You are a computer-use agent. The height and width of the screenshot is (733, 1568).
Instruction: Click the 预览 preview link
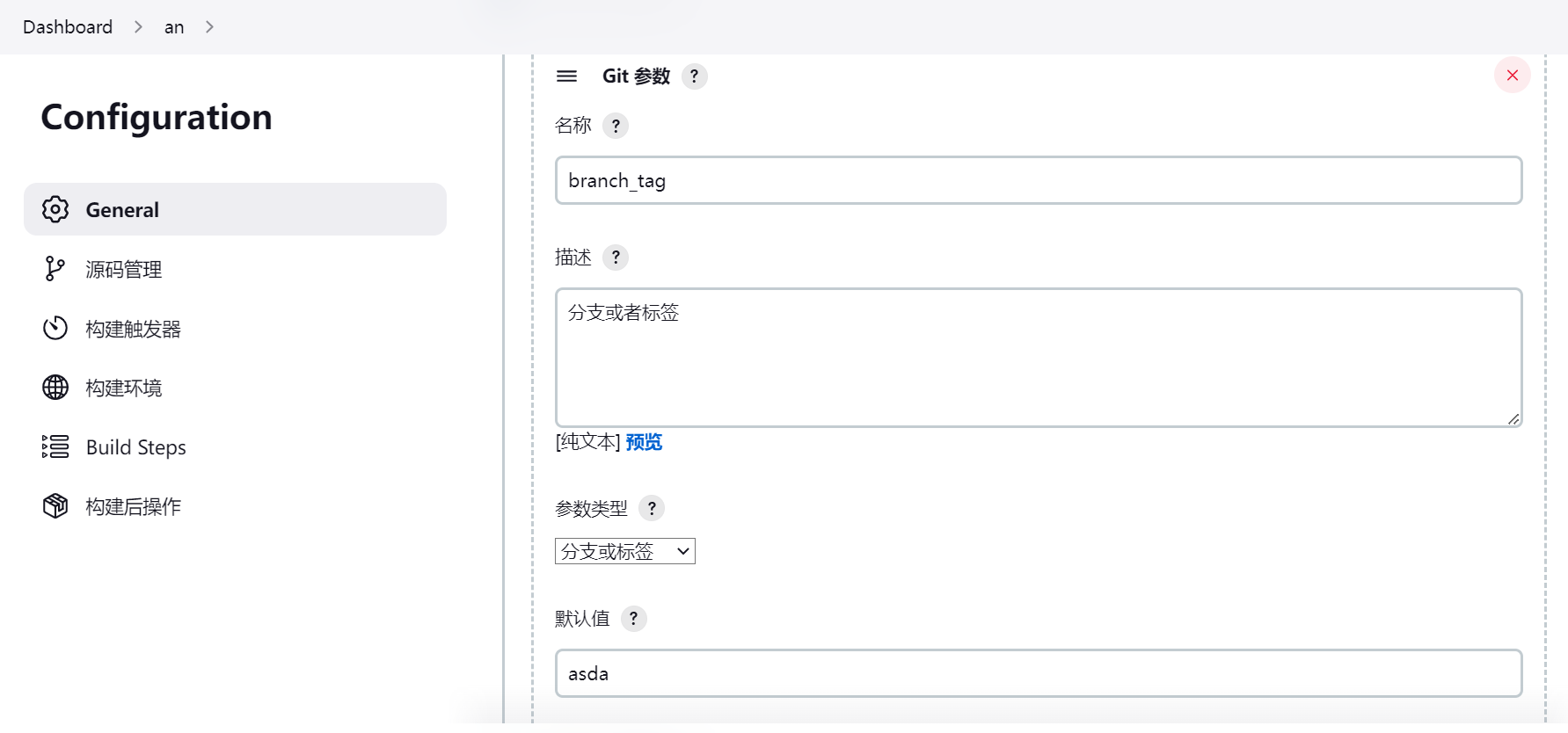pyautogui.click(x=644, y=442)
